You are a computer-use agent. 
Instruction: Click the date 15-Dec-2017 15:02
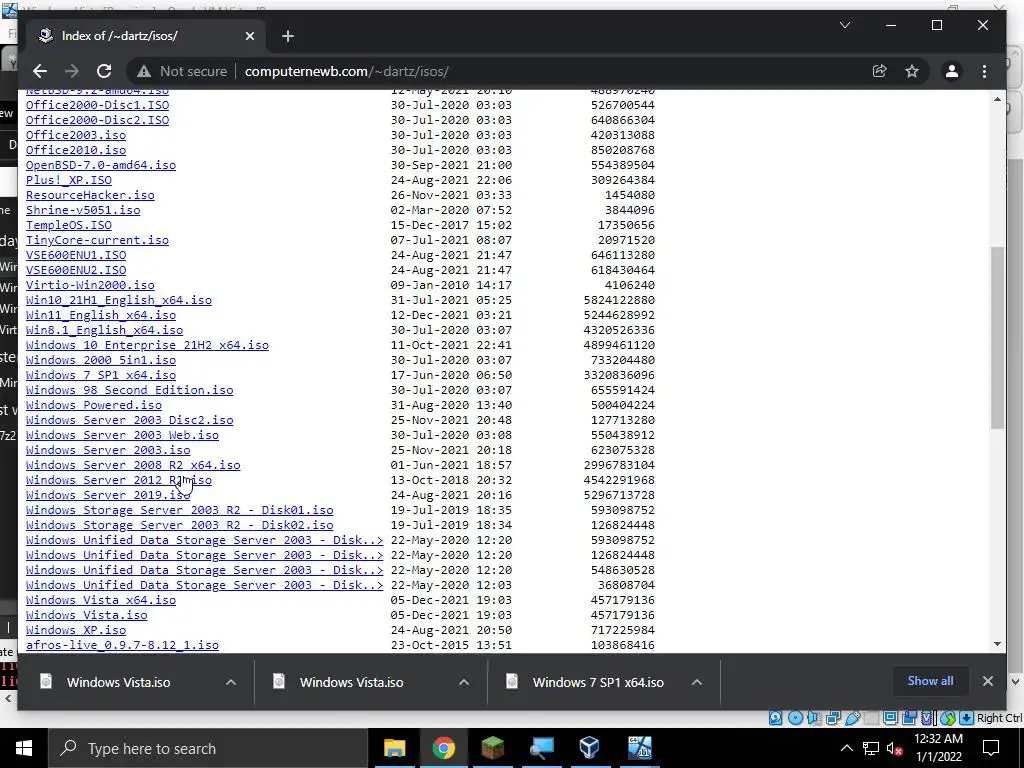[x=451, y=225]
